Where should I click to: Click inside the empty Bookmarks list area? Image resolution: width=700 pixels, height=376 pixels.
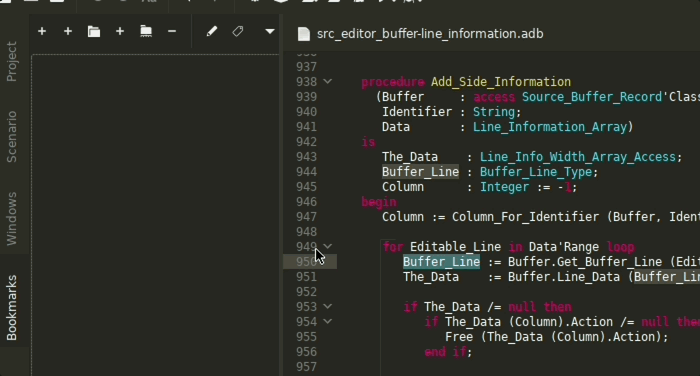155,214
